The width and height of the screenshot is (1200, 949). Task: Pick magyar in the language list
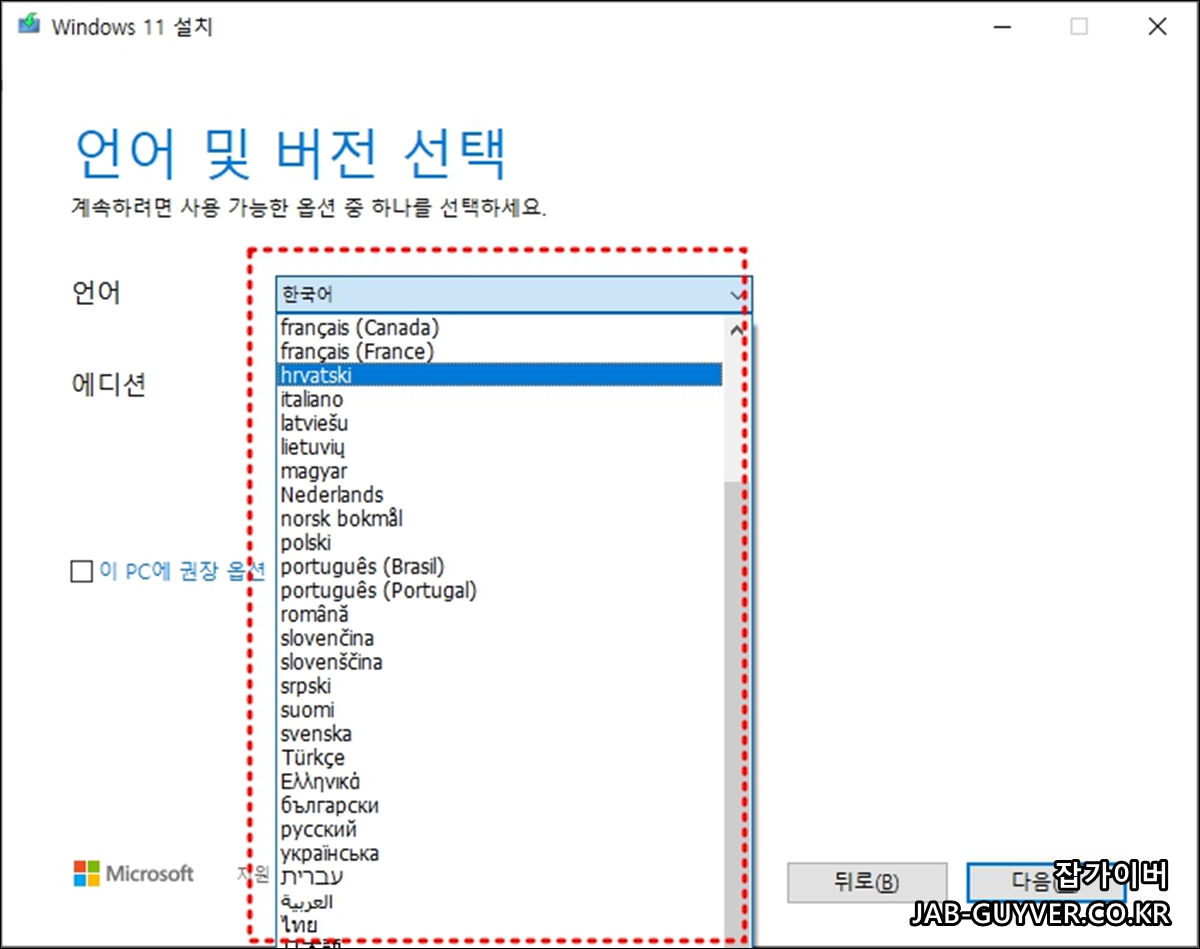pos(500,471)
